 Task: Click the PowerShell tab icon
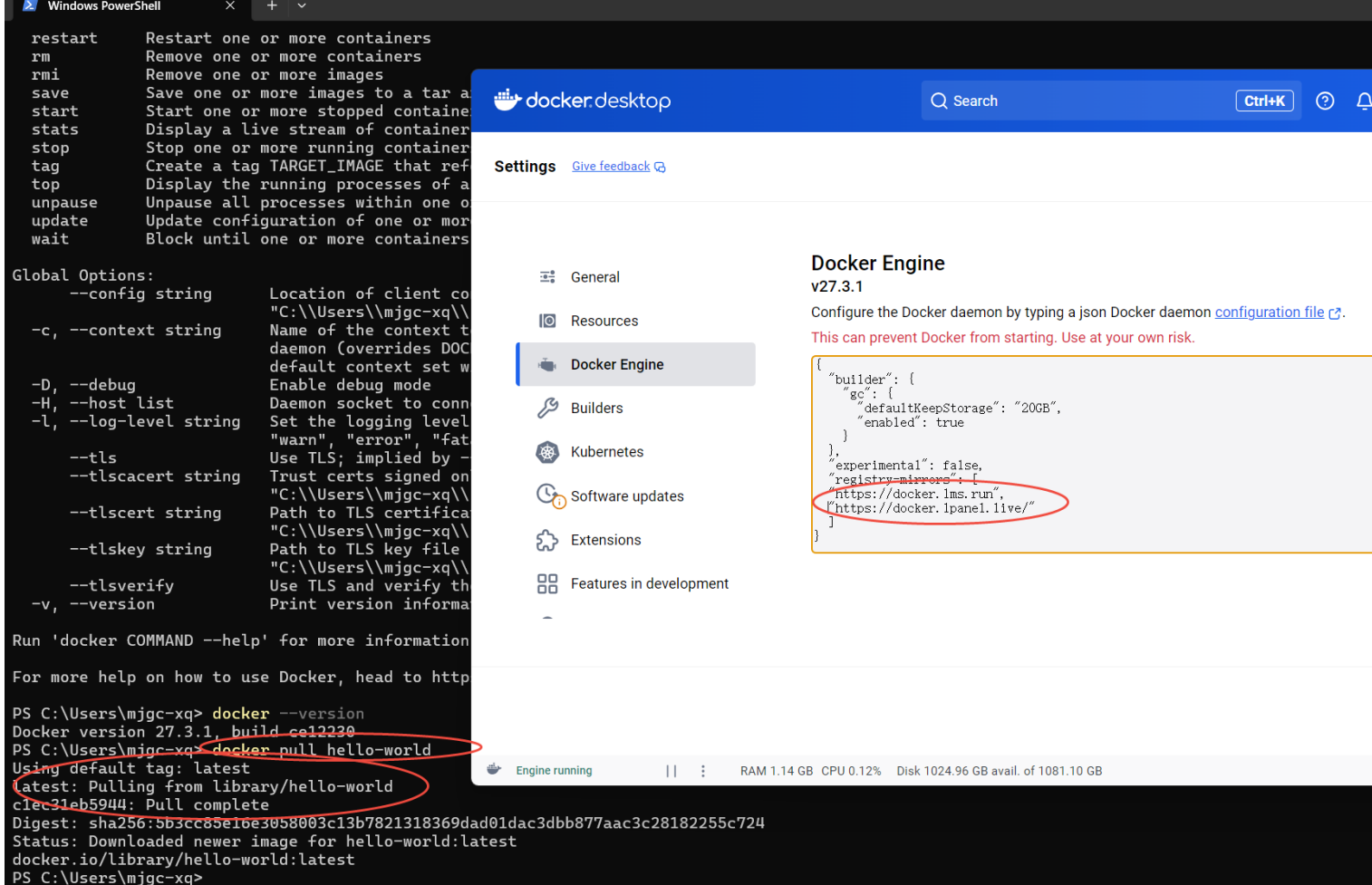pyautogui.click(x=30, y=5)
